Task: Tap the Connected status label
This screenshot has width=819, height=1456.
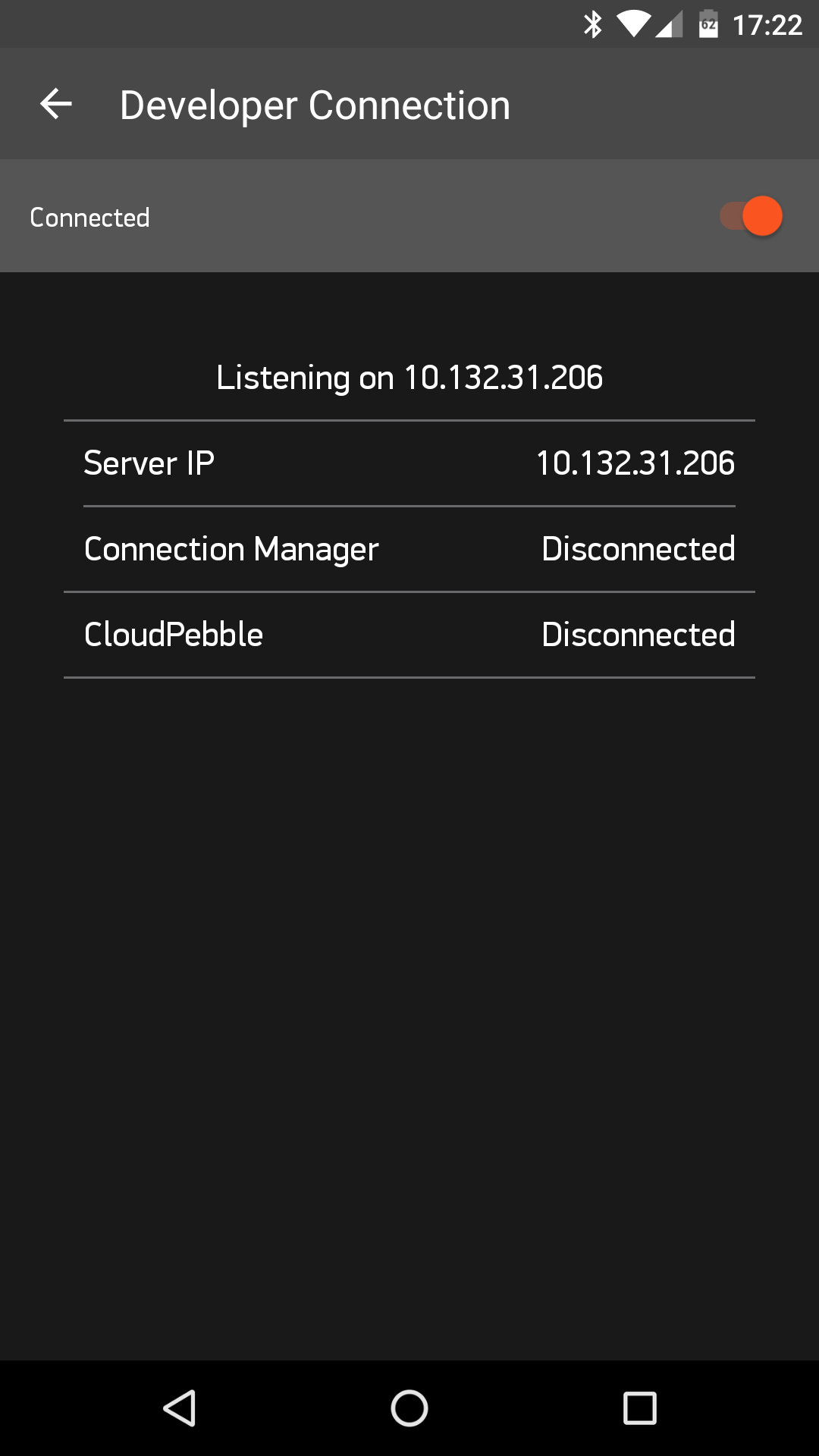Action: click(x=89, y=218)
